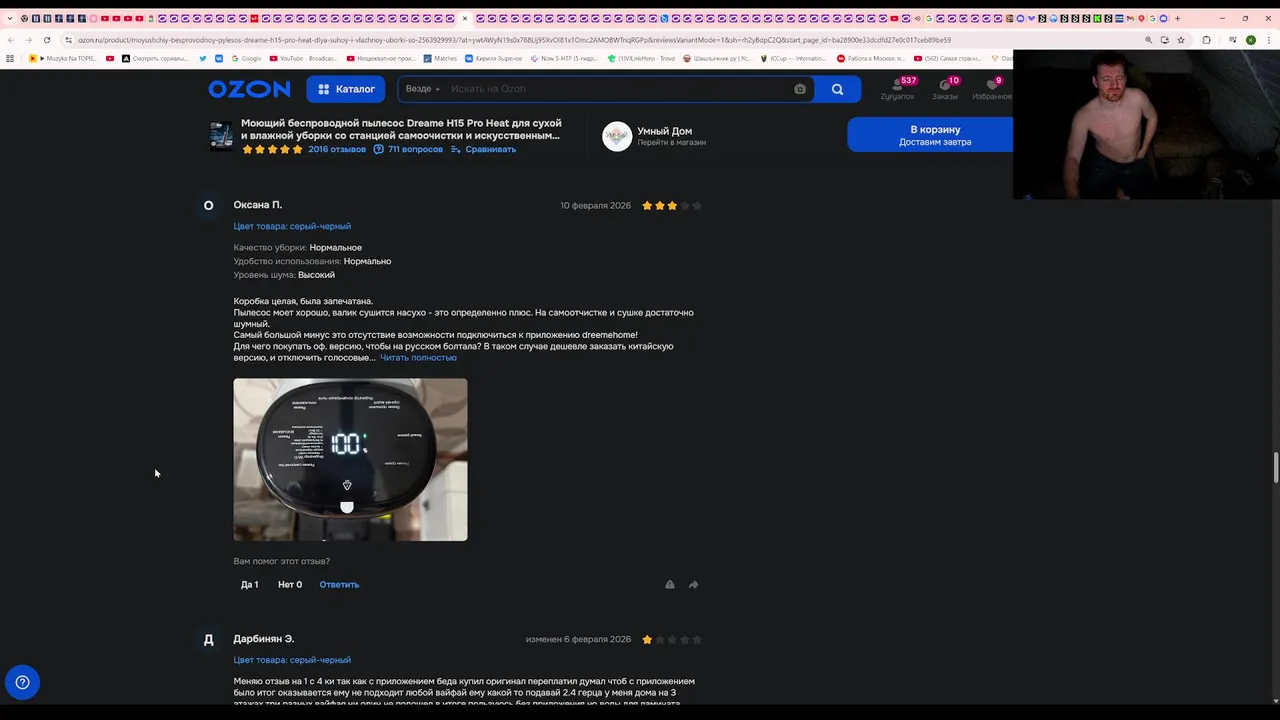
Task: Open the Google bookmark
Action: pos(245,58)
